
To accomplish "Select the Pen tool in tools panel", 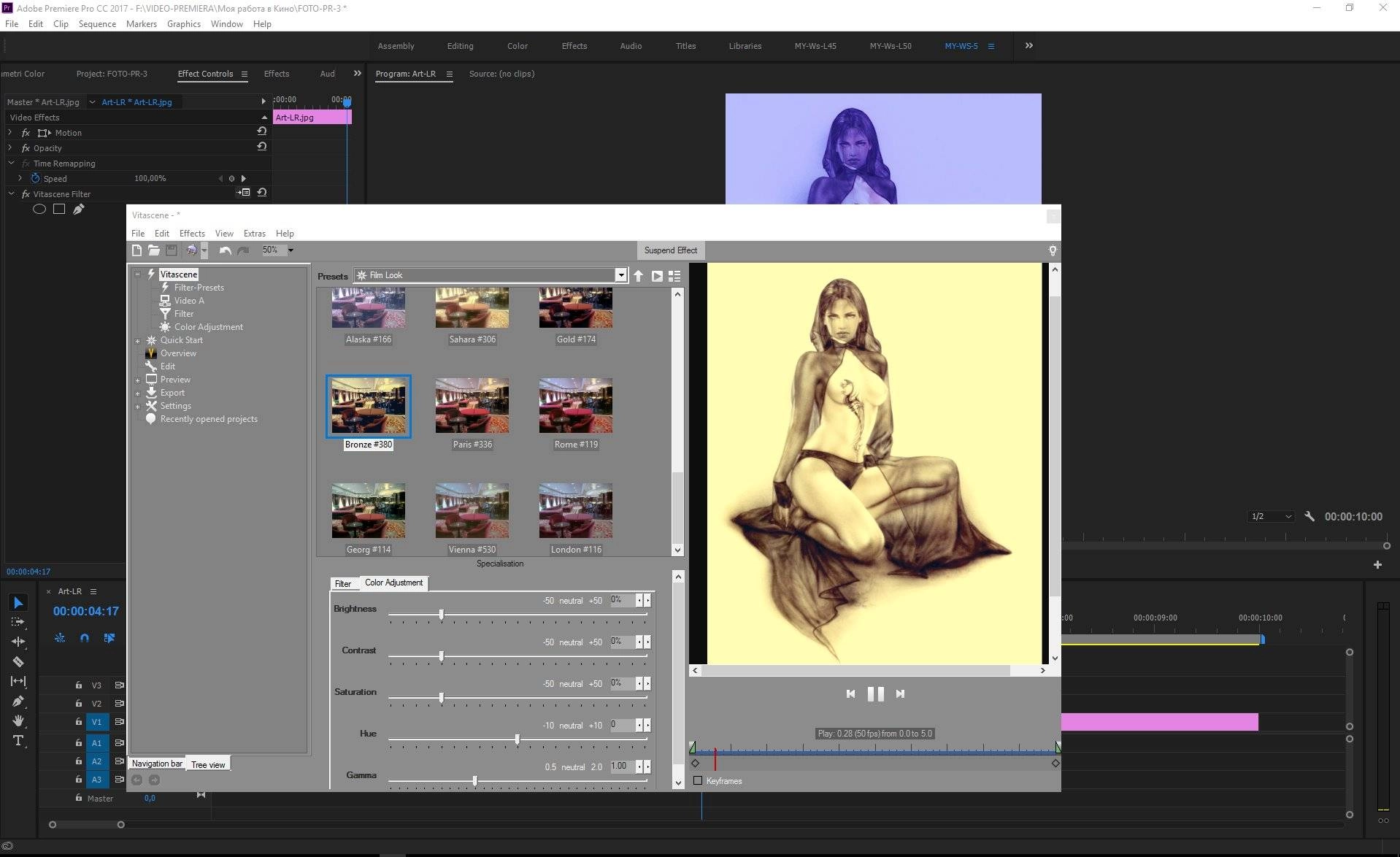I will click(x=18, y=701).
